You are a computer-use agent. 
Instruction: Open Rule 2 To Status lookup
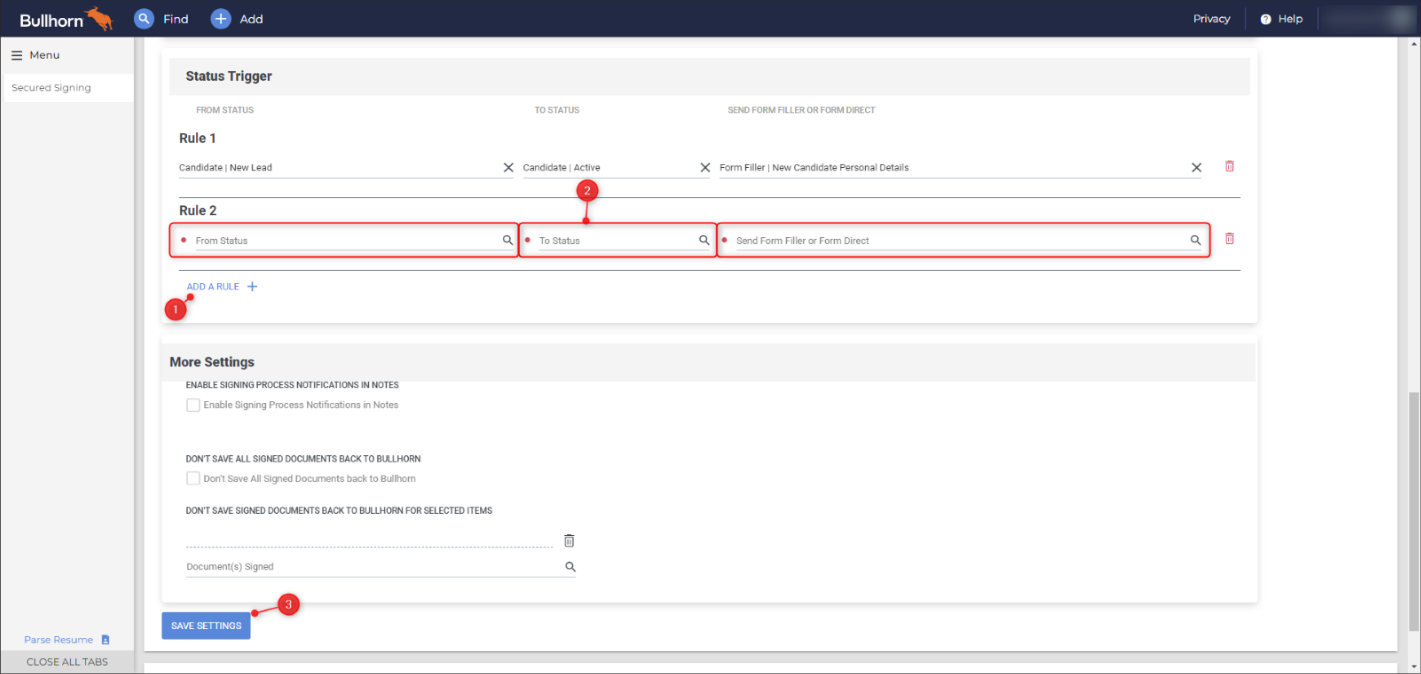[704, 241]
